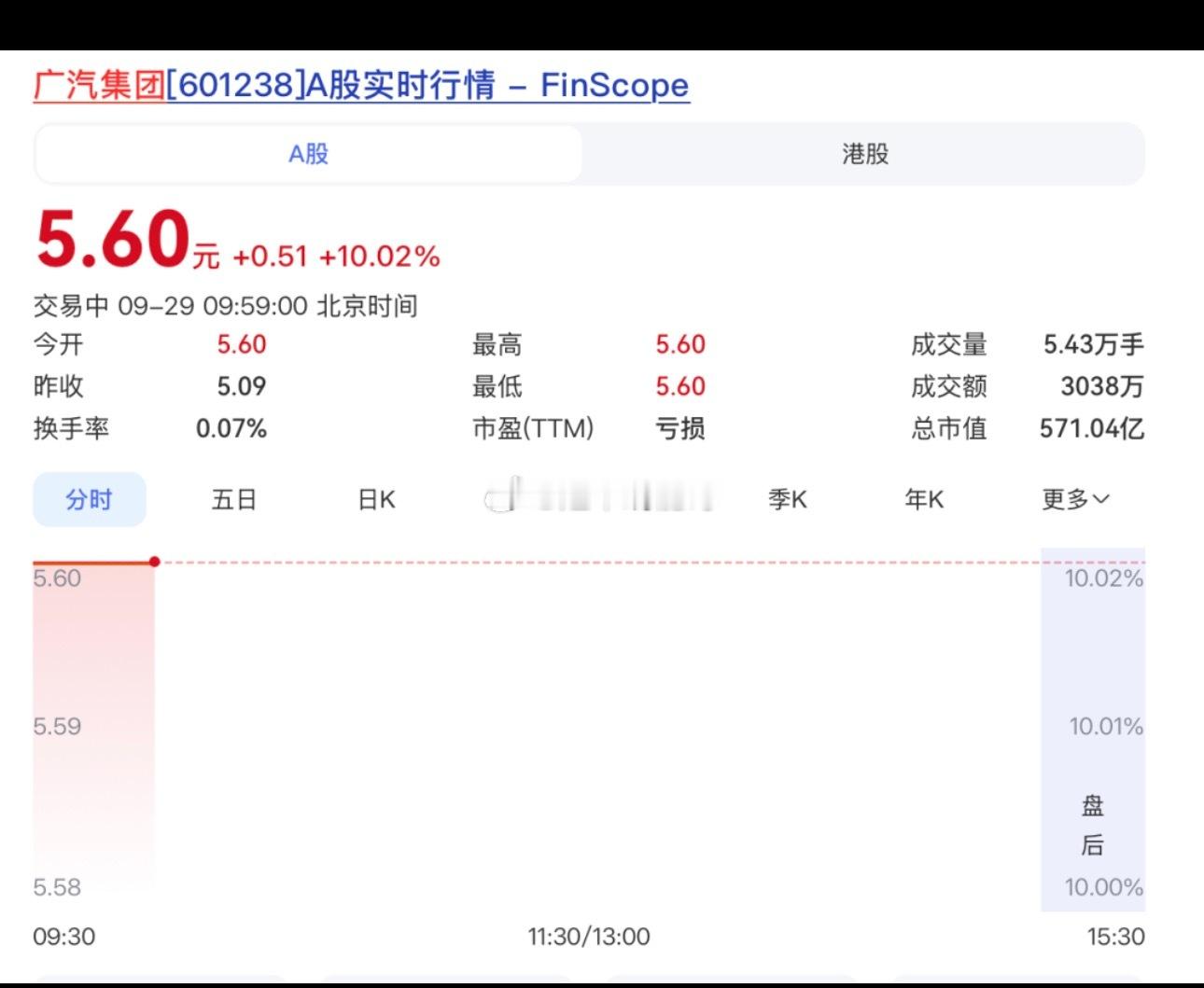Screen dimensions: 1204x988
Task: Click the 市盈(TTM) value 亏损
Action: coord(680,428)
